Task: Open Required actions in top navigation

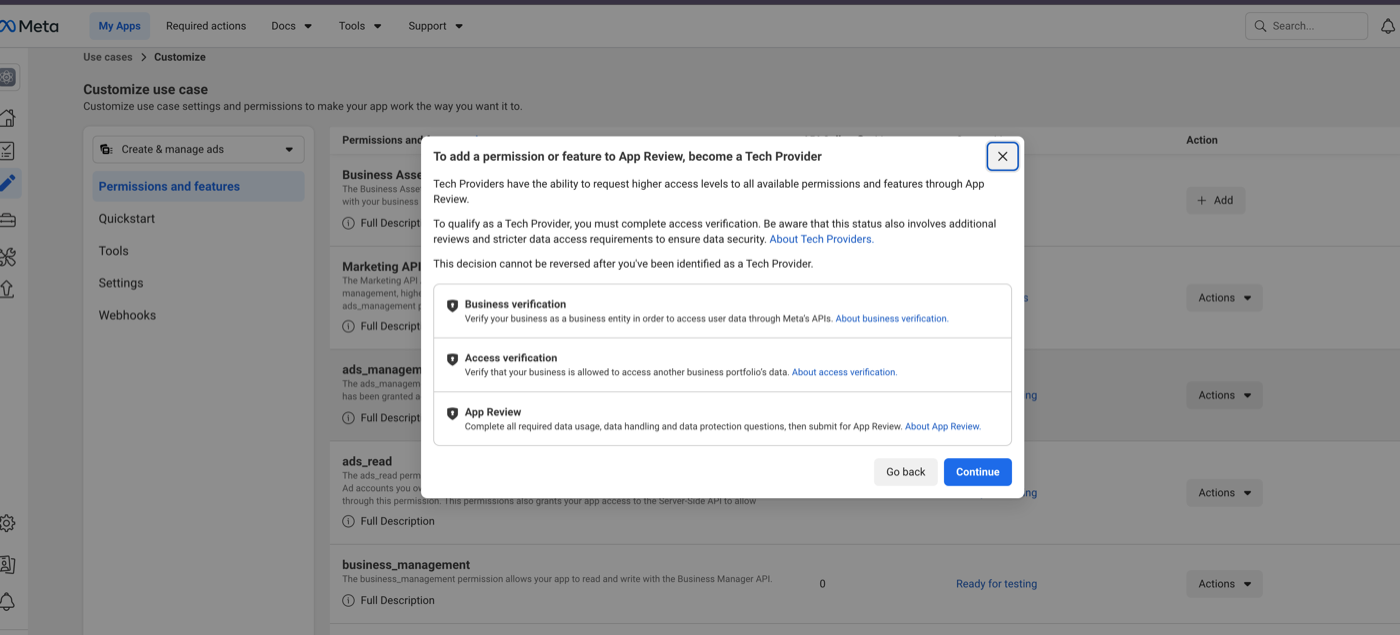Action: coord(206,26)
